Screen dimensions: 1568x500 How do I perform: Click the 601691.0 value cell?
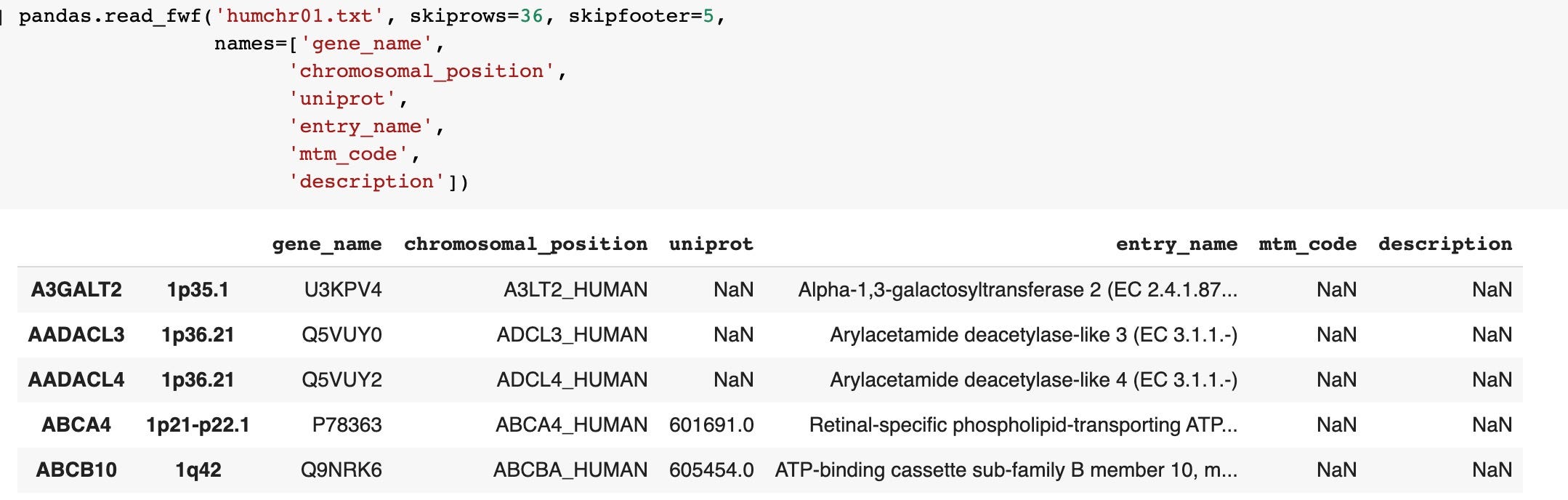click(711, 425)
